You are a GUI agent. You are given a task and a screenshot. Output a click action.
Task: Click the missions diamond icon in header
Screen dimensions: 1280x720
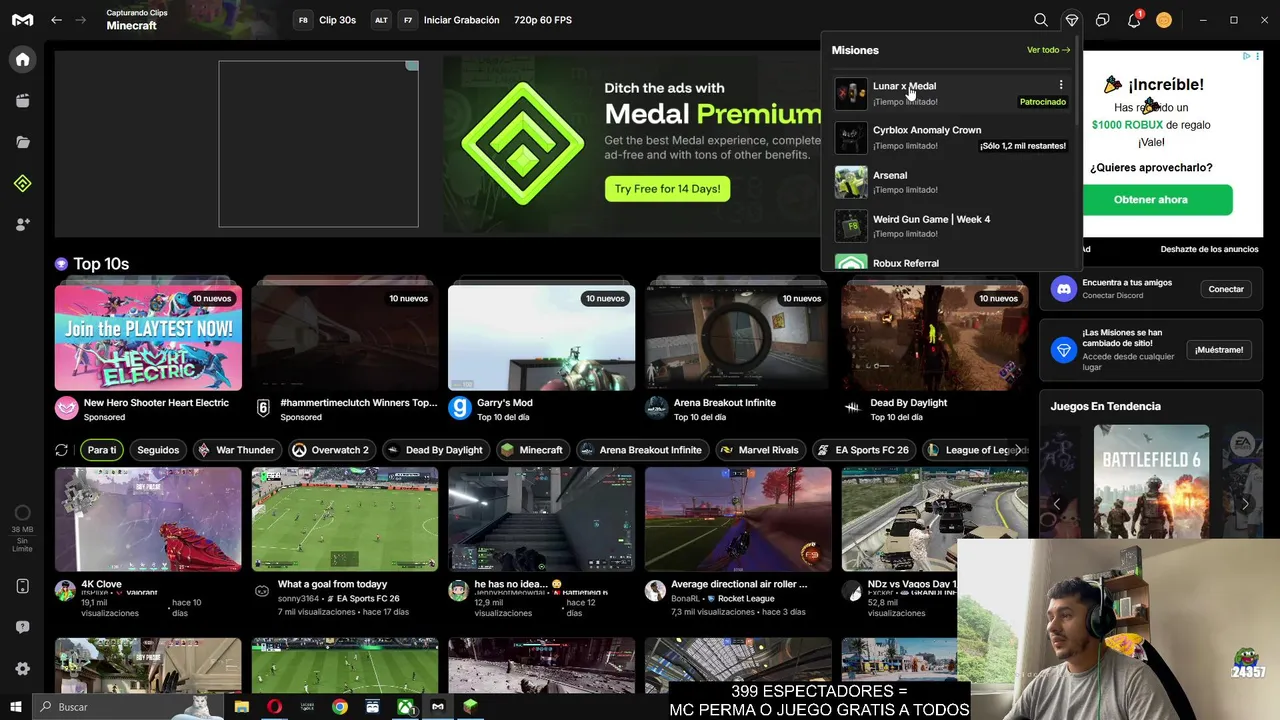tap(1072, 20)
